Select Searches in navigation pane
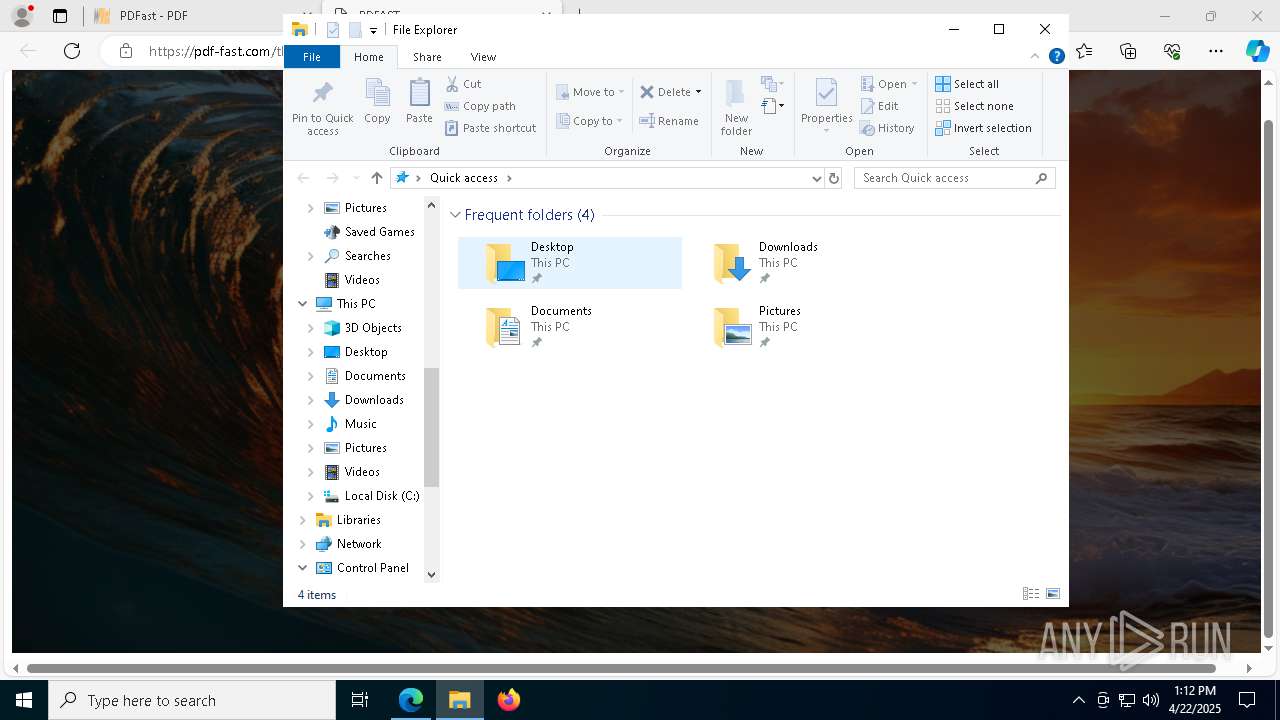The image size is (1280, 720). click(x=367, y=256)
